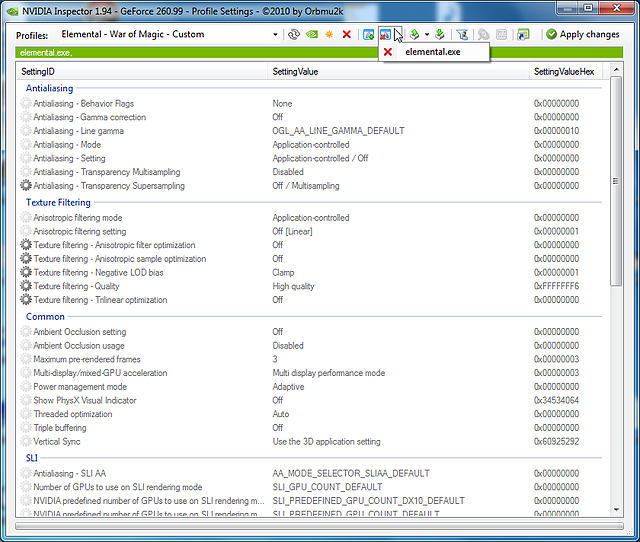This screenshot has height=542, width=640.
Task: Sort by the SettingValueHex column header
Action: pyautogui.click(x=568, y=72)
